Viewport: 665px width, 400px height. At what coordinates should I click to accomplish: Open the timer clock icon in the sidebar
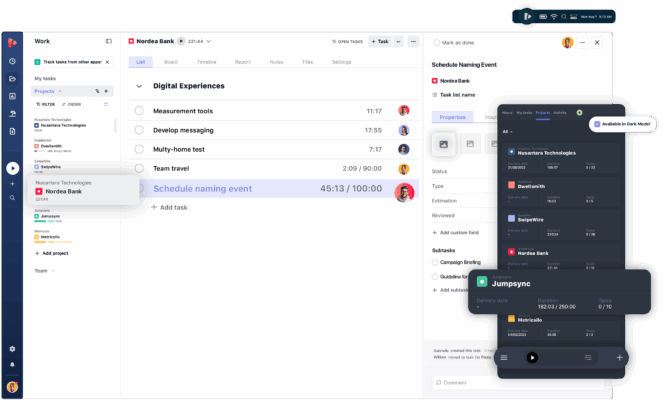12,61
